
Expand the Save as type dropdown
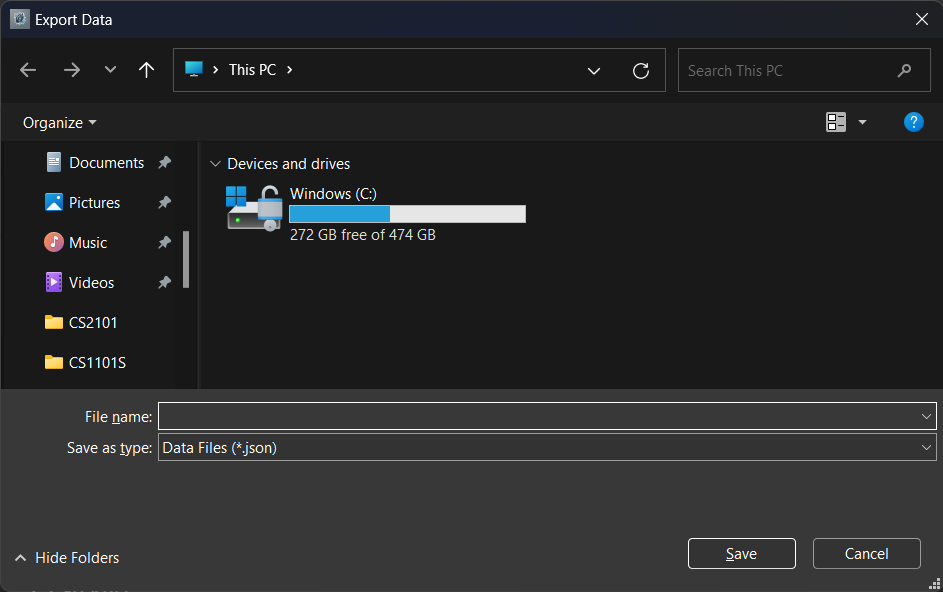[926, 448]
